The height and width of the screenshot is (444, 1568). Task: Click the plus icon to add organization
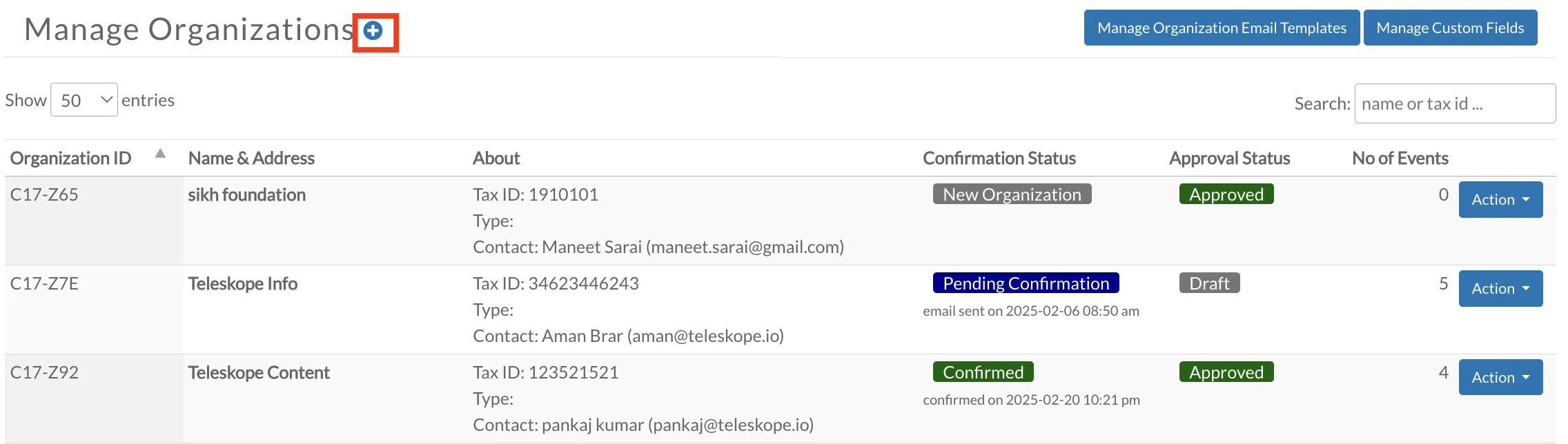coord(373,30)
